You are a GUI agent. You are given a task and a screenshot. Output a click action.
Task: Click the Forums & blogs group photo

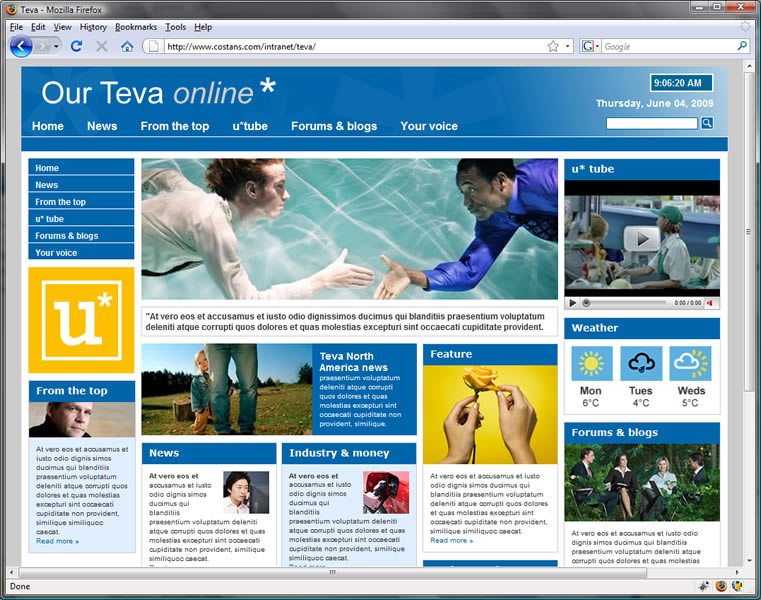click(642, 483)
